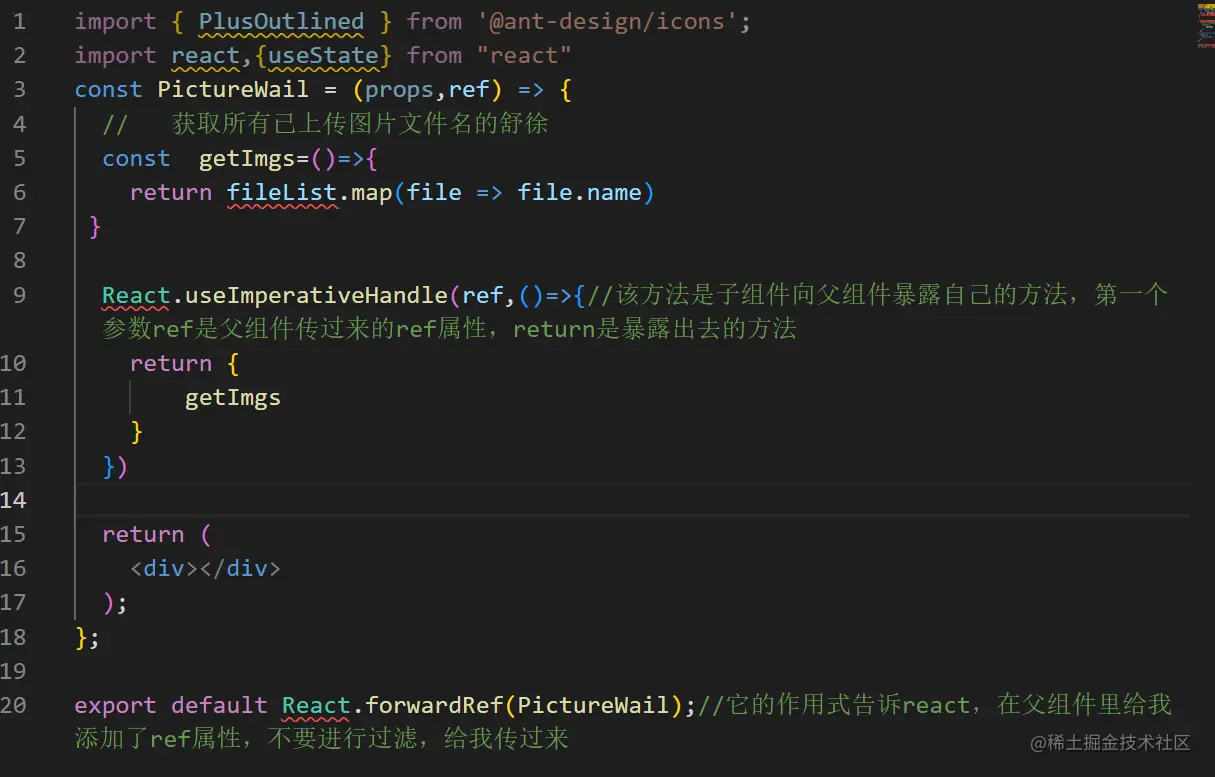Click line number 1 in the gutter

20,21
